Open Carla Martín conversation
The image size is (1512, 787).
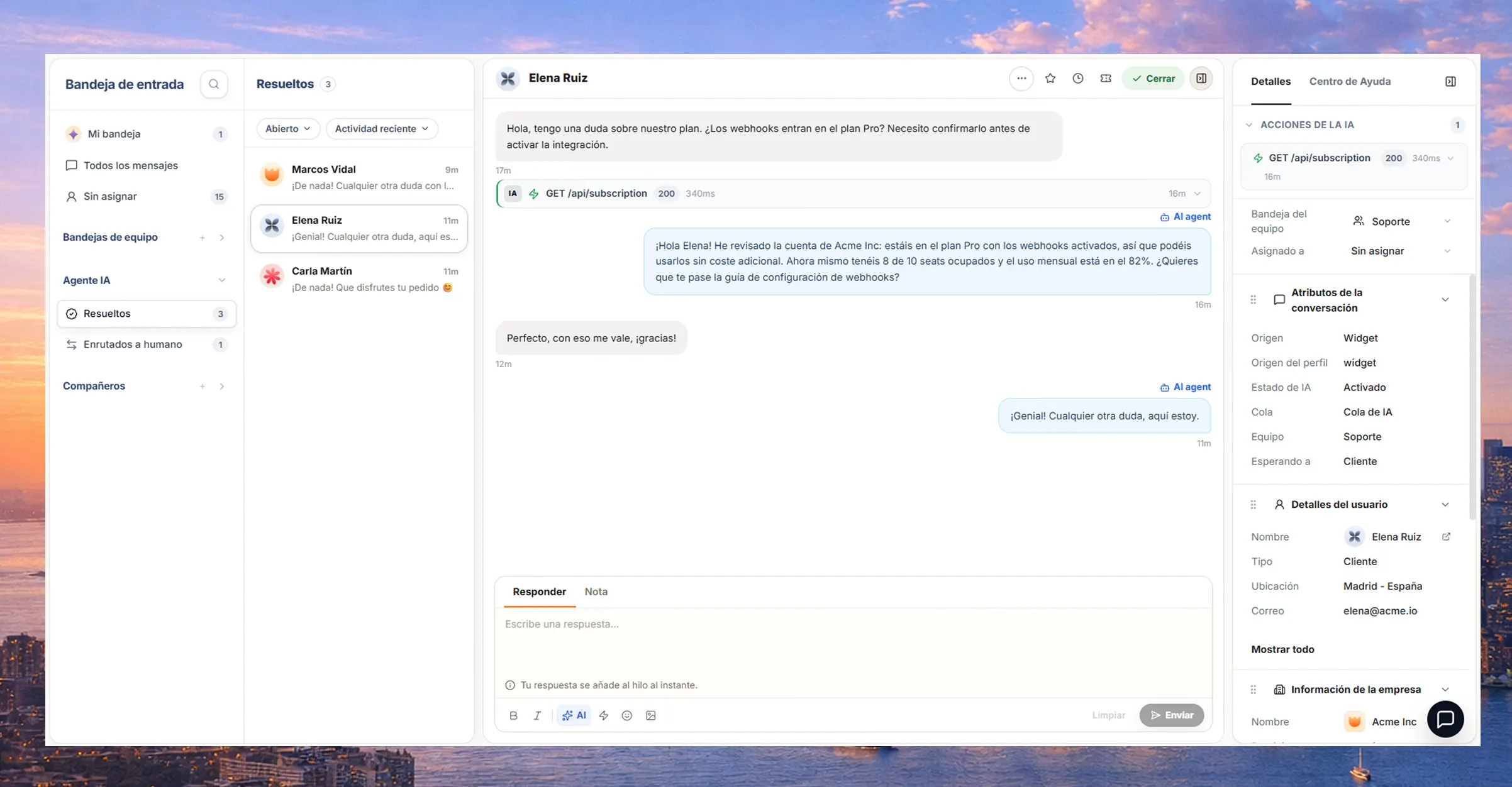click(x=359, y=280)
